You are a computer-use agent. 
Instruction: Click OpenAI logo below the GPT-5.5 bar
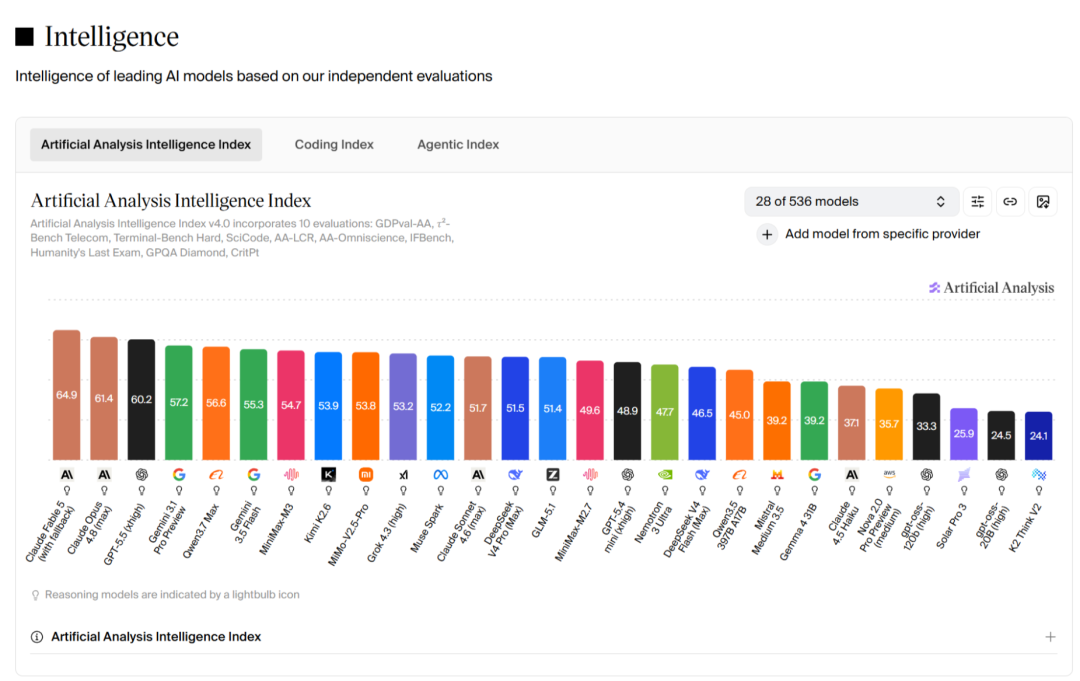pyautogui.click(x=142, y=474)
